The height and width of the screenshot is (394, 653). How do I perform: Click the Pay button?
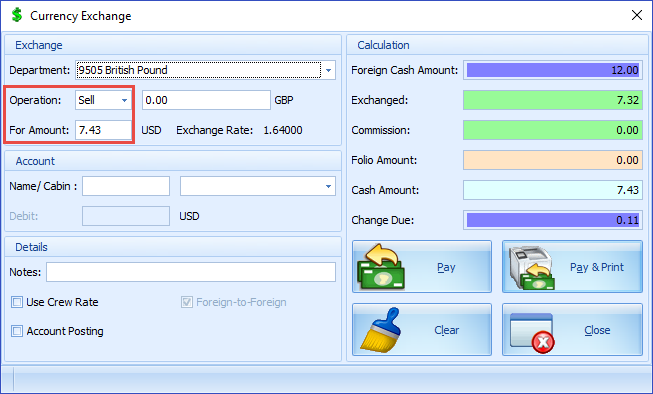(422, 267)
